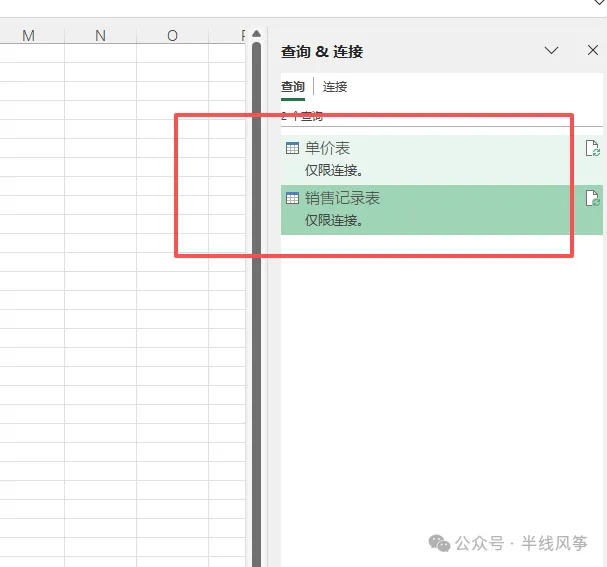Screen dimensions: 607x567
Task: Switch to the 查询 tab
Action: 293,87
